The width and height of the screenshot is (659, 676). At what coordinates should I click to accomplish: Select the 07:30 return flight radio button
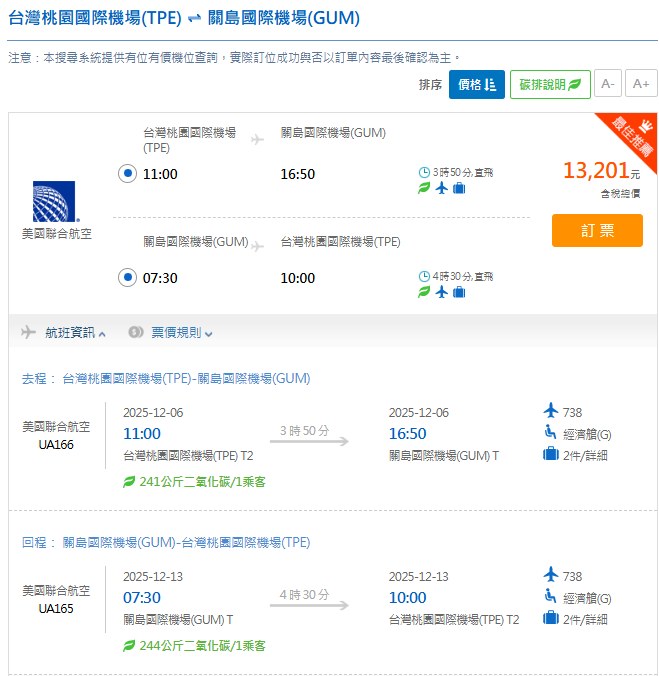tap(127, 277)
